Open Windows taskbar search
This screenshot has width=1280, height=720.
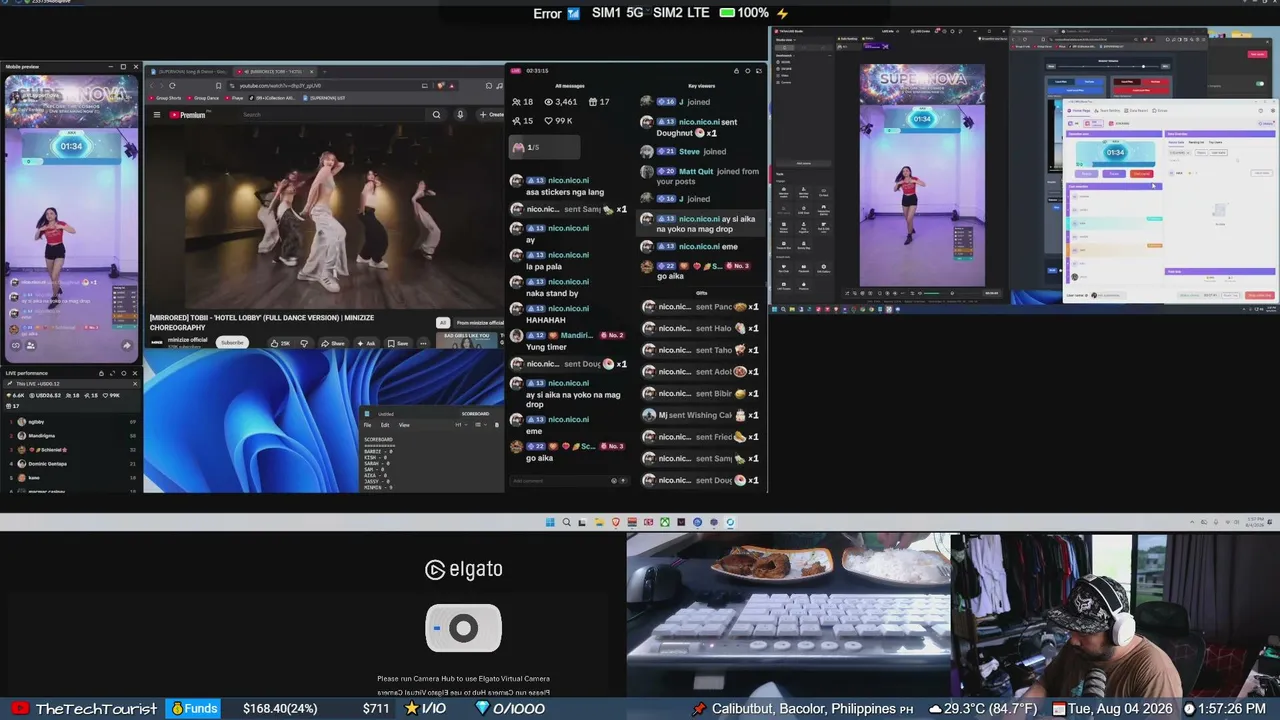point(566,522)
